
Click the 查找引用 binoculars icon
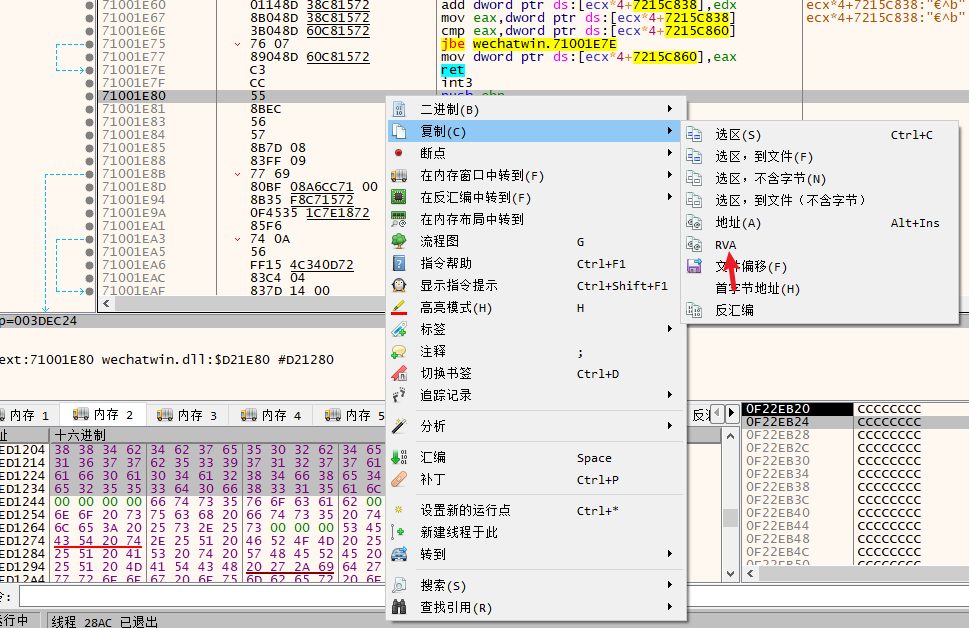(399, 607)
